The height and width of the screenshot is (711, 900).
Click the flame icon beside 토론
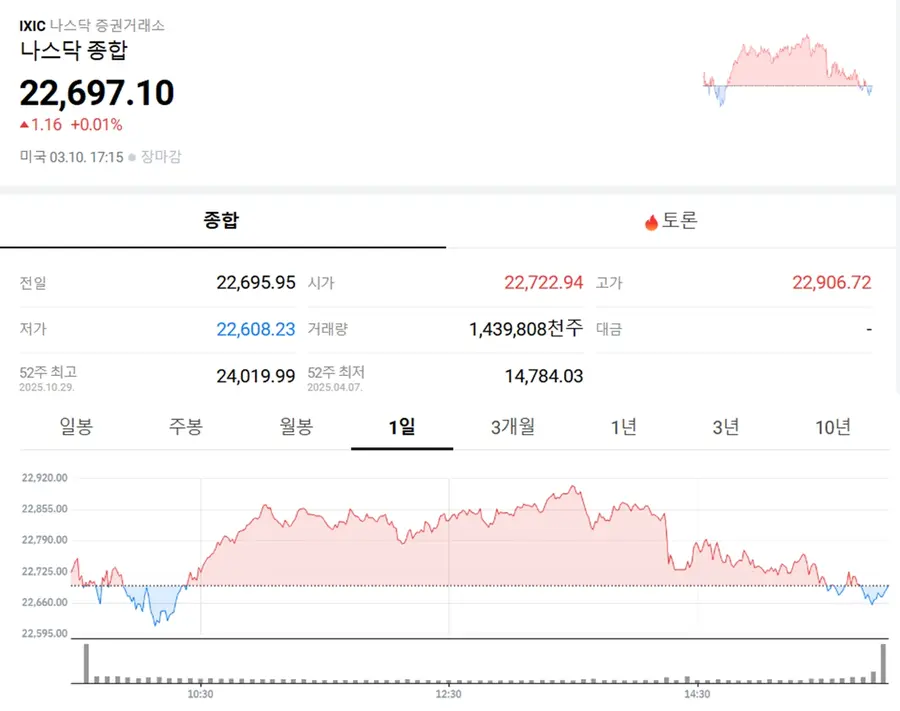tap(651, 222)
